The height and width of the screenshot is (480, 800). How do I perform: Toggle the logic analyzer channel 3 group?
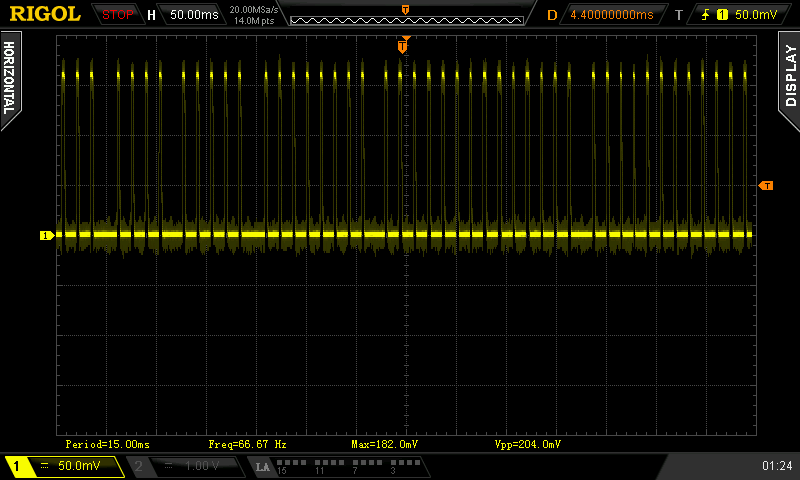[405, 466]
